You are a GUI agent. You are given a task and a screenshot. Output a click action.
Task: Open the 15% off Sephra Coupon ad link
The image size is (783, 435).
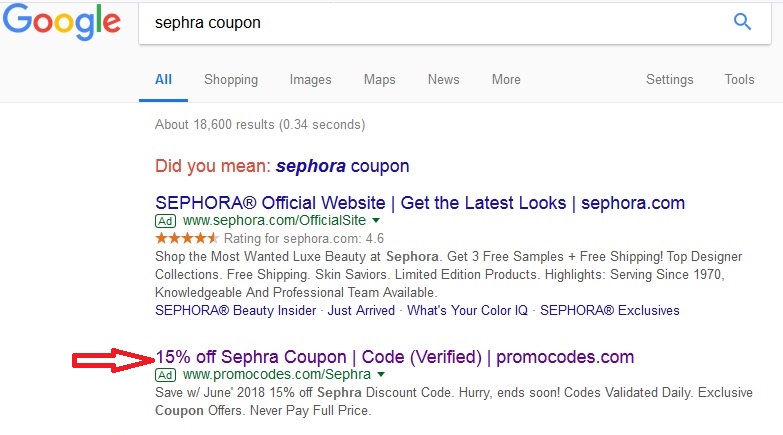[395, 357]
